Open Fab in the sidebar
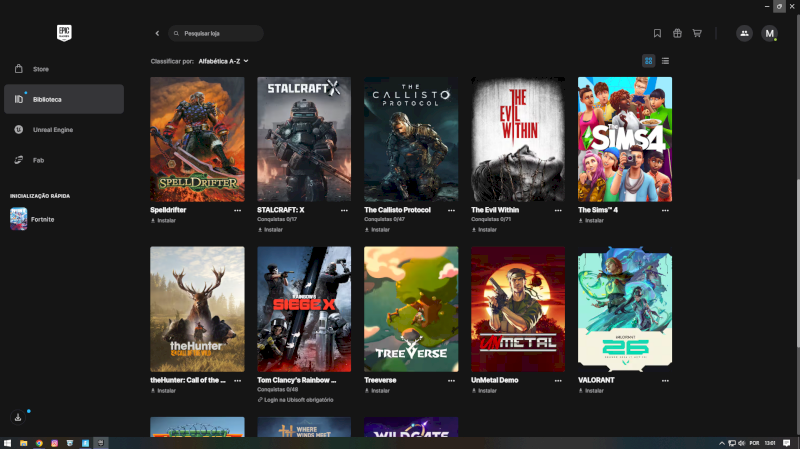 [64, 160]
